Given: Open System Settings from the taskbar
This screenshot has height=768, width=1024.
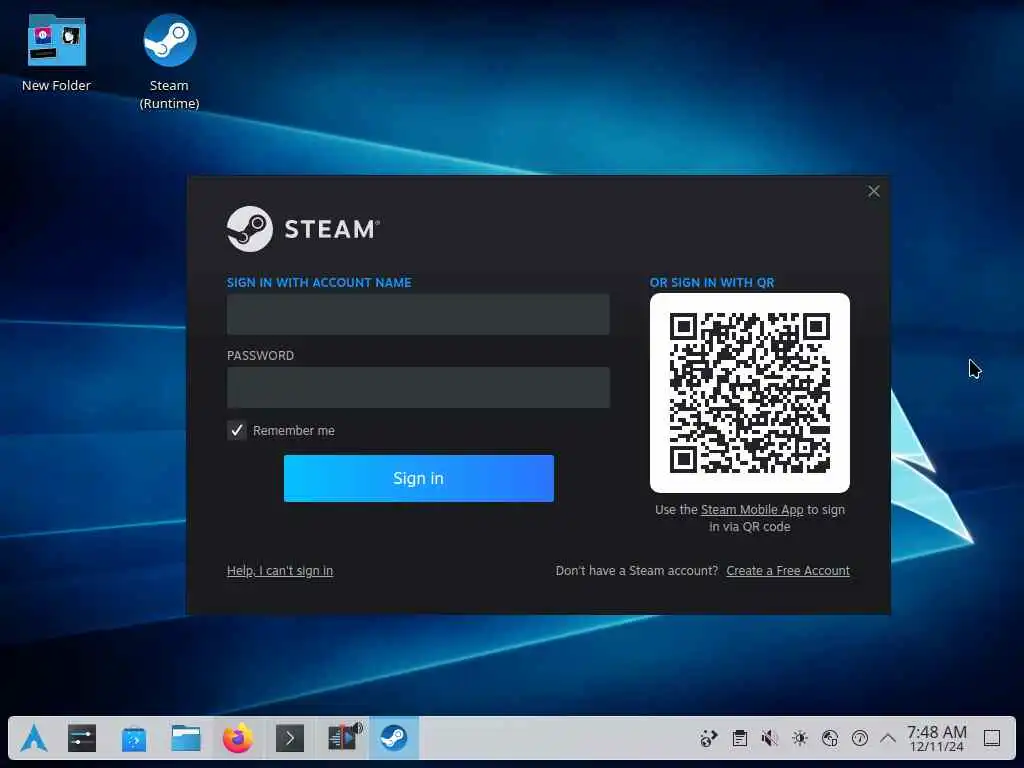Looking at the screenshot, I should click(x=82, y=739).
